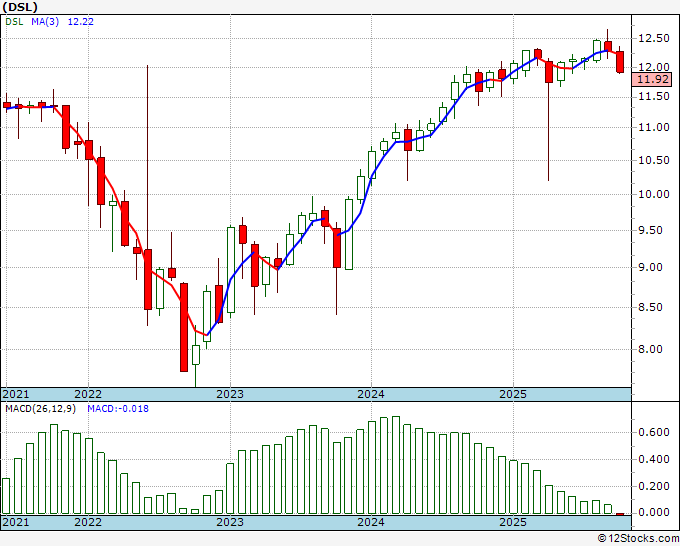
Task: Click 2024 on the price chart timeline
Action: [371, 394]
